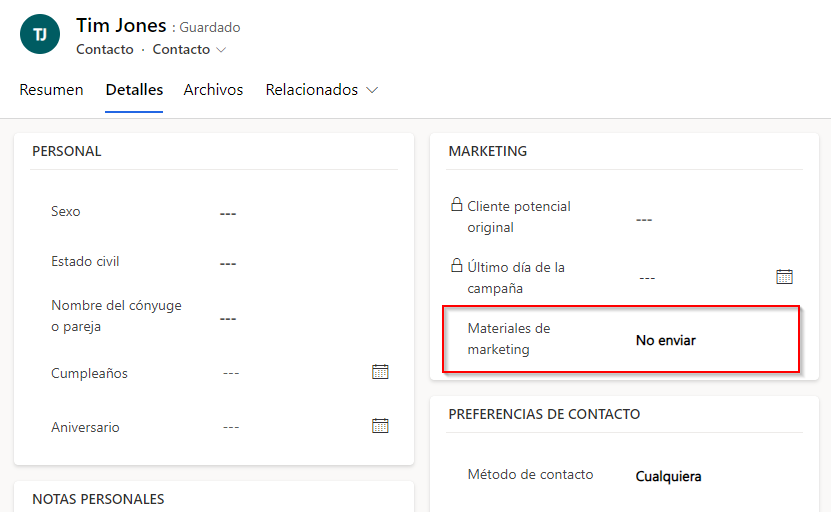Expand the Relacionados tab chevron
Screen dimensions: 831x512
click(x=372, y=90)
